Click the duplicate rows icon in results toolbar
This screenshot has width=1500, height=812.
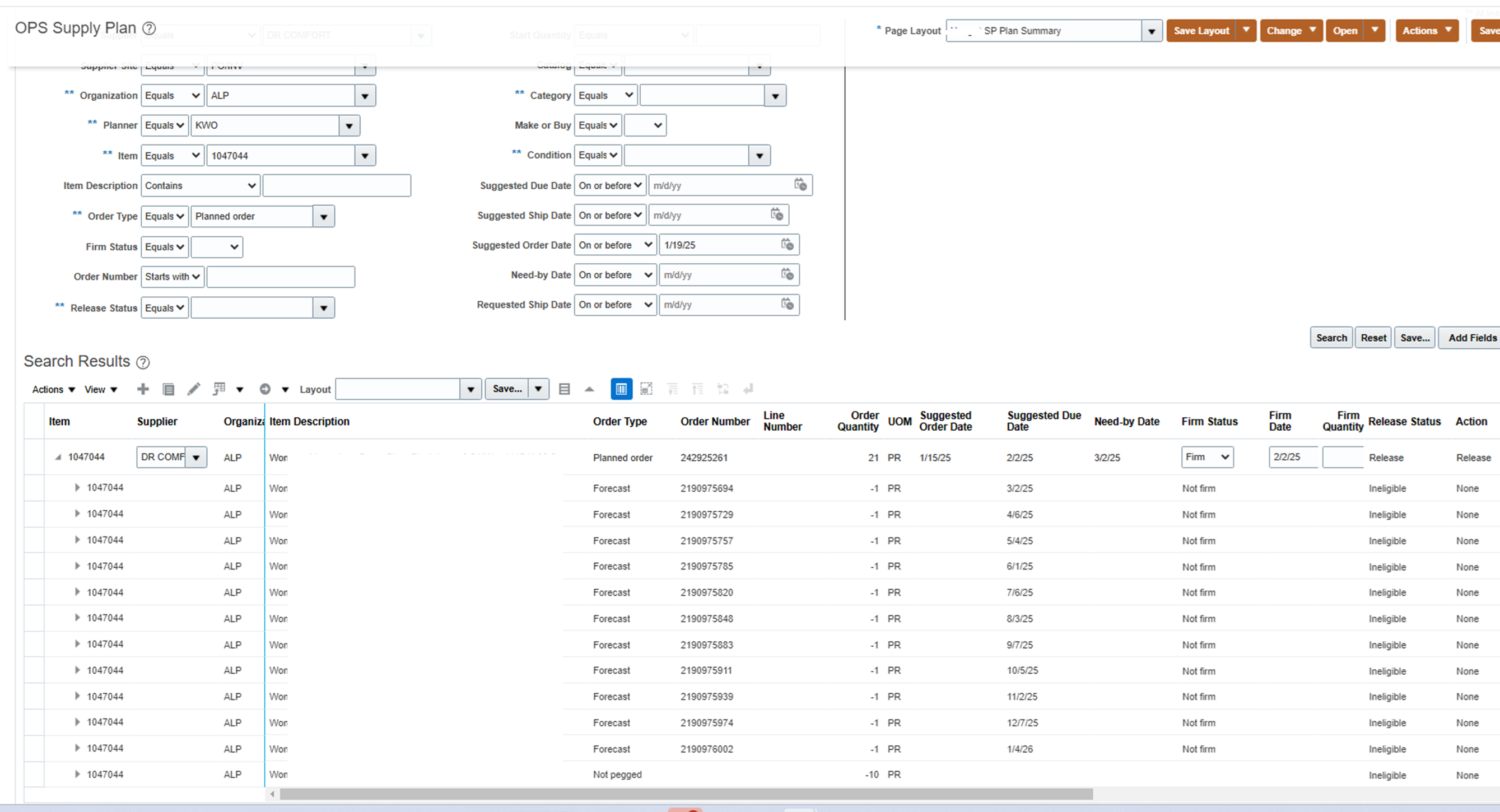tap(168, 389)
